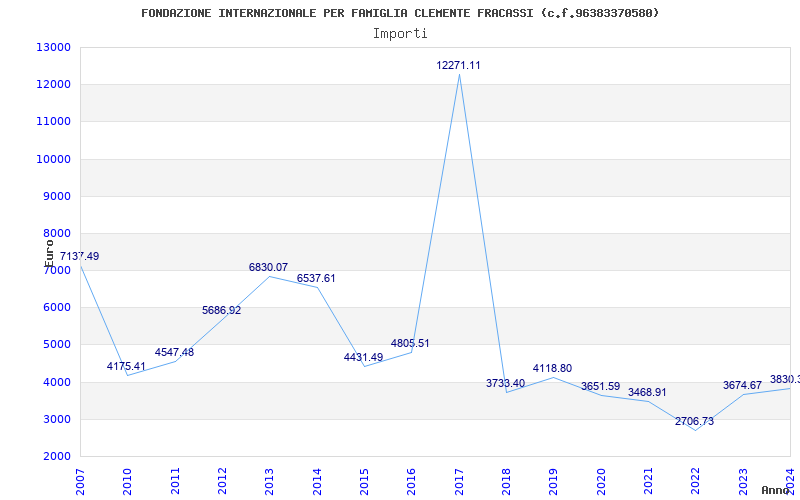800x500 pixels.
Task: Click the y-axis tick 9000
Action: tap(56, 196)
